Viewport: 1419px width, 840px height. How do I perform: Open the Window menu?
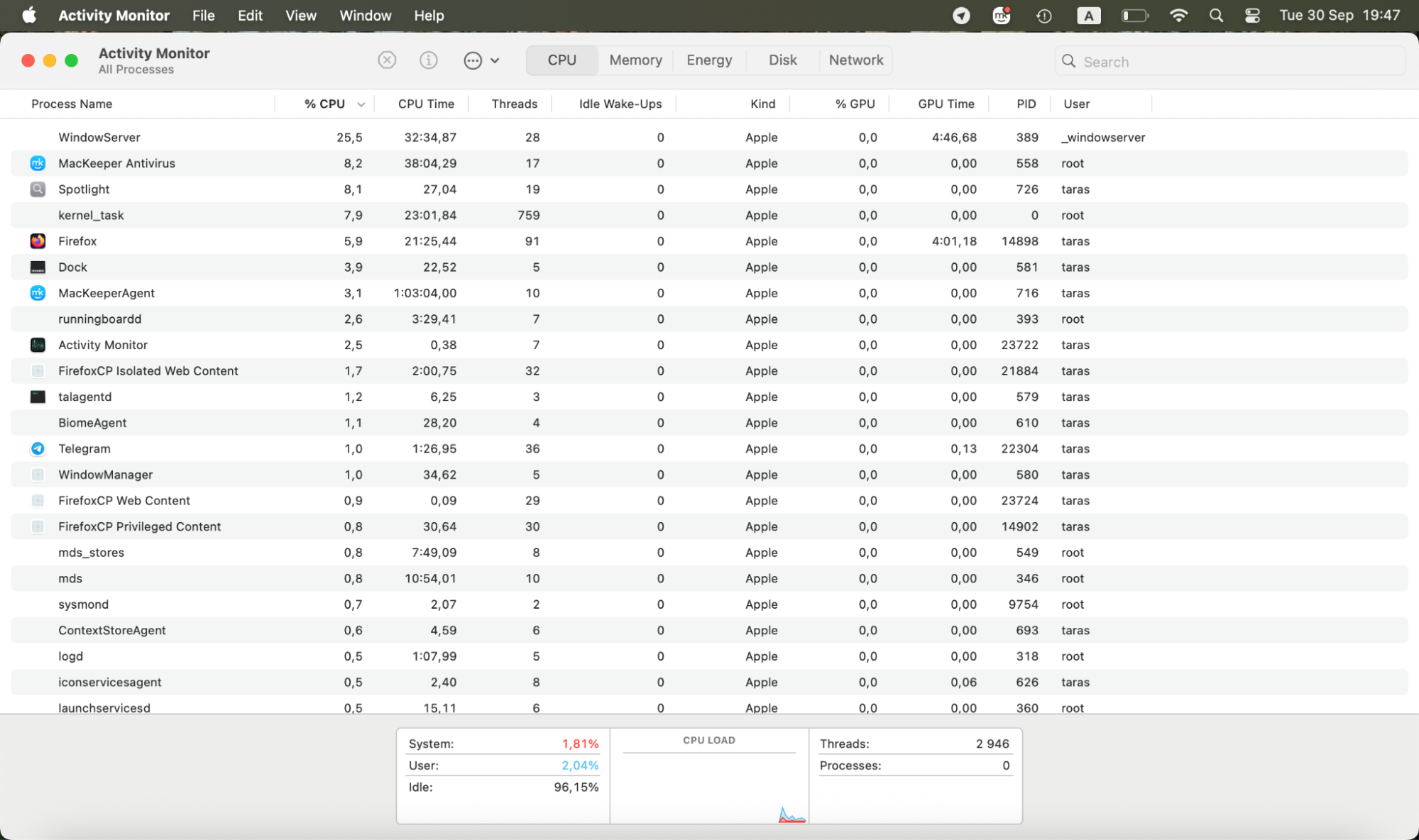(365, 15)
